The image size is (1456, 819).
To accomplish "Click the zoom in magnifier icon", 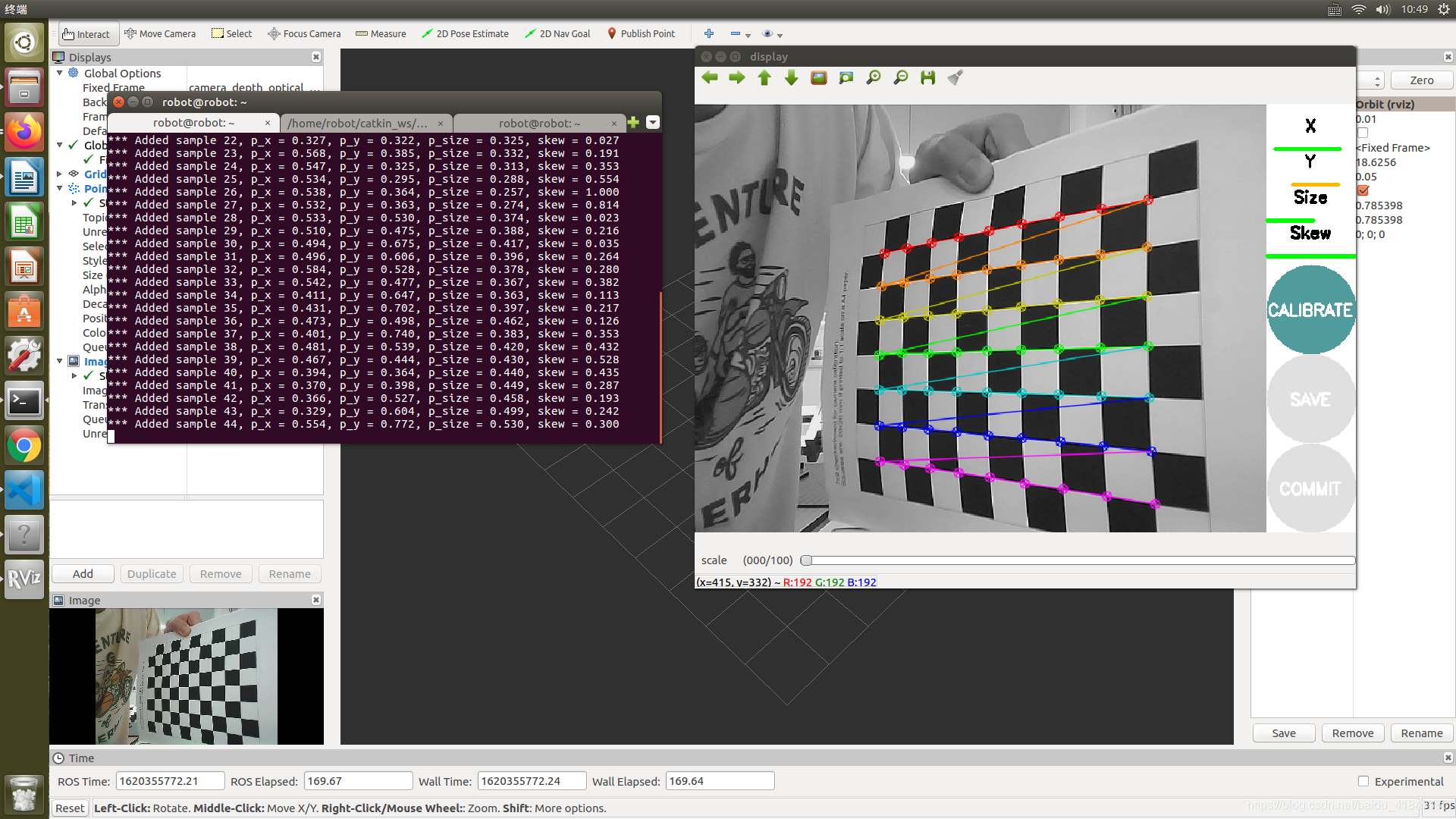I will (x=874, y=78).
